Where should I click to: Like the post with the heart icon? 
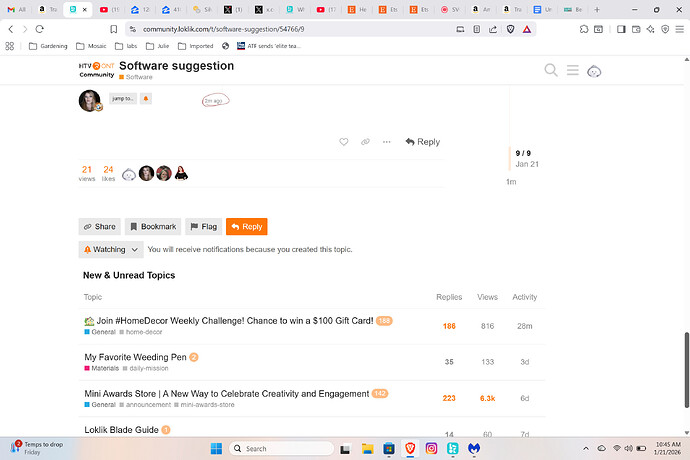344,142
